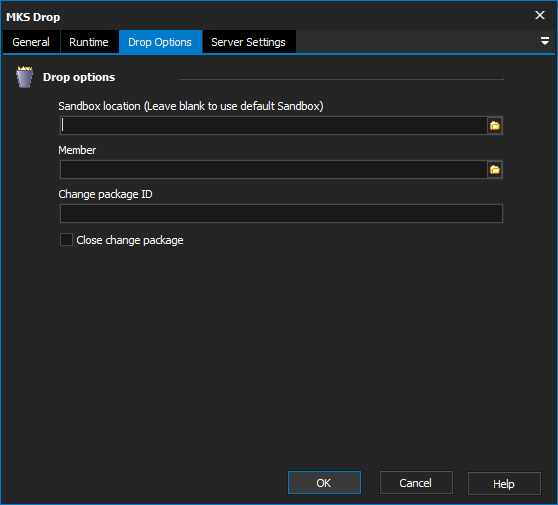Image resolution: width=558 pixels, height=505 pixels.
Task: Browse for a Member file
Action: pos(495,170)
